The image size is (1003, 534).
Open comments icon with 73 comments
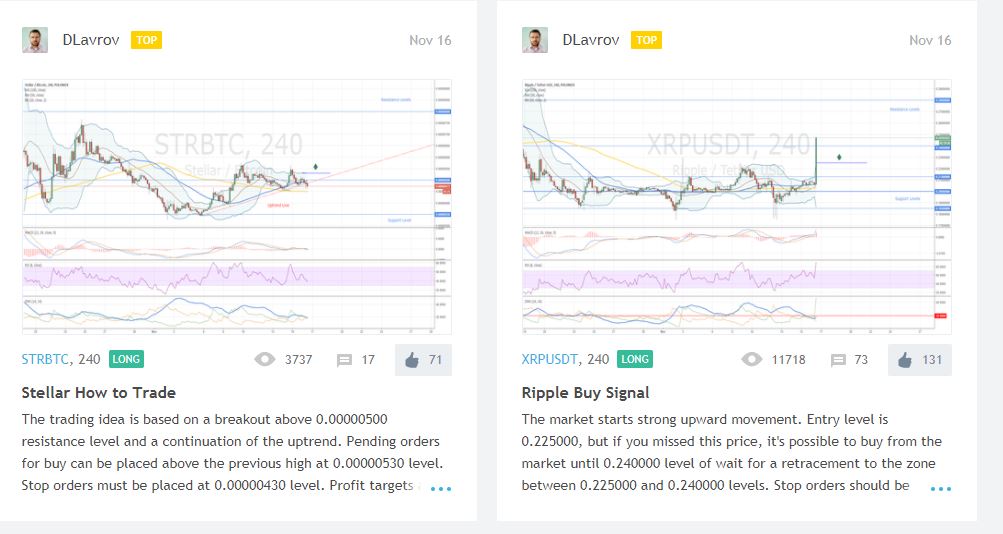(838, 360)
